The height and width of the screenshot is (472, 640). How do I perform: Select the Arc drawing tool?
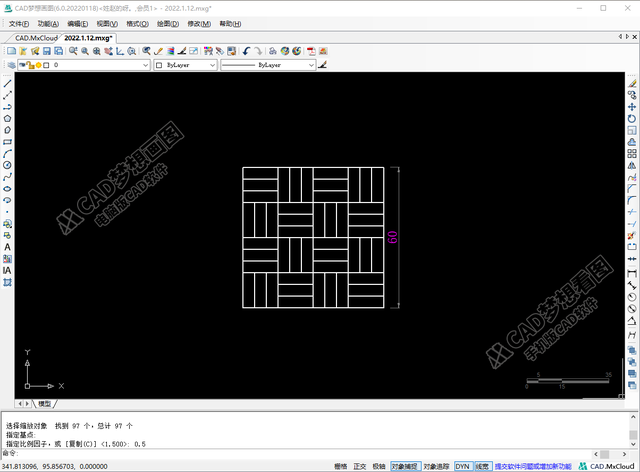click(7, 154)
